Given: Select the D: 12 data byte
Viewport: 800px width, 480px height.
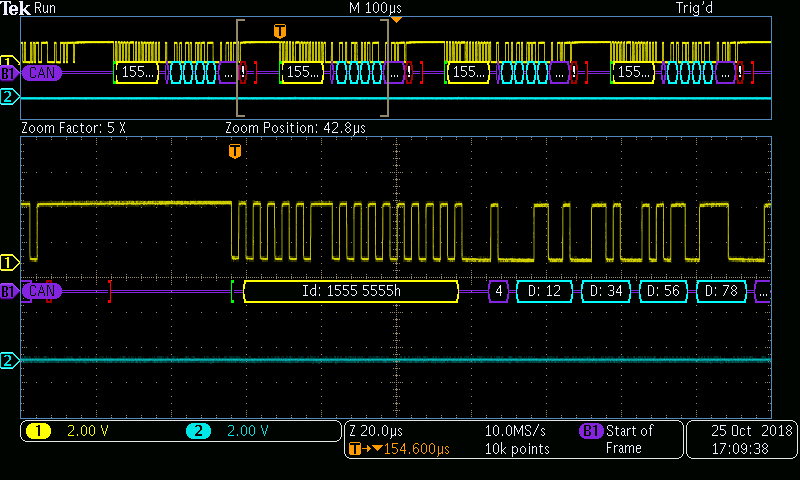Looking at the screenshot, I should pos(544,291).
